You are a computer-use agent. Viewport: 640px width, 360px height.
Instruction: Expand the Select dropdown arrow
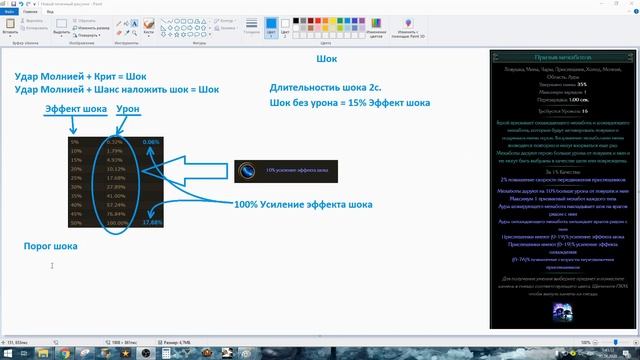(61, 36)
